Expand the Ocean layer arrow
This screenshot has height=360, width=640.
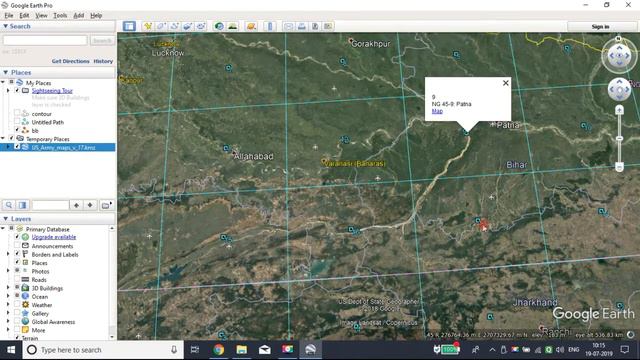point(8,296)
